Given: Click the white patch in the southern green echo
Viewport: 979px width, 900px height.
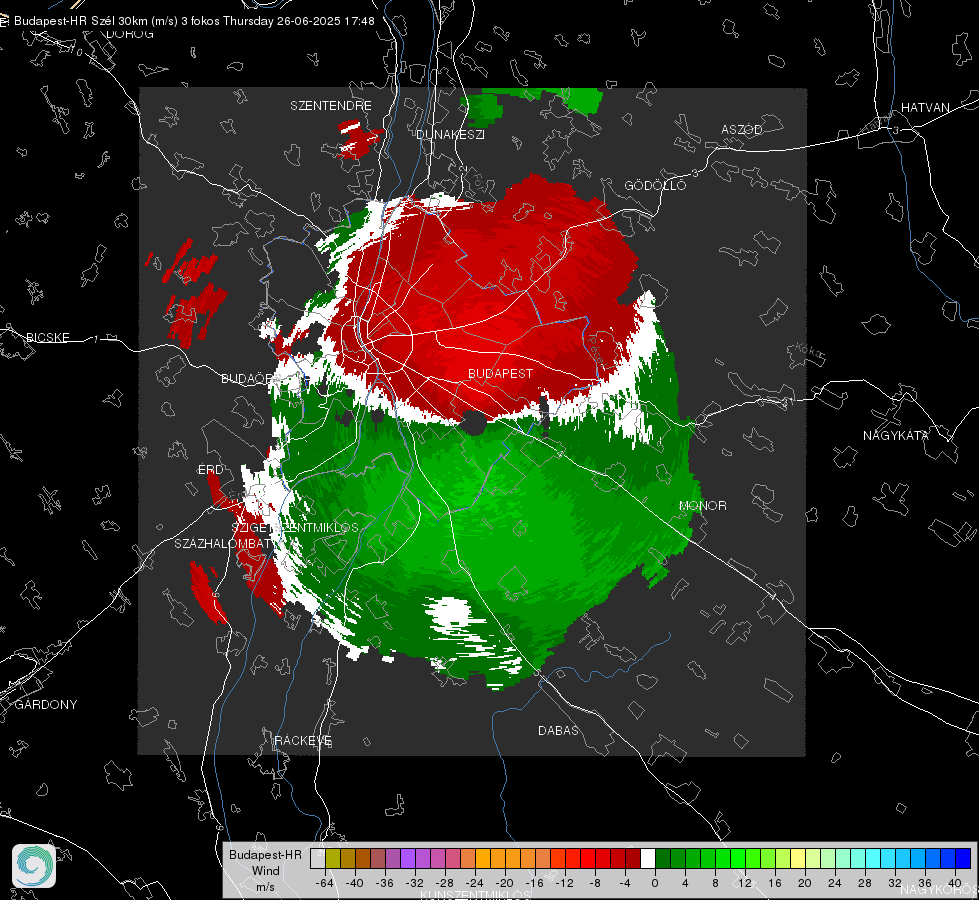Looking at the screenshot, I should [451, 611].
